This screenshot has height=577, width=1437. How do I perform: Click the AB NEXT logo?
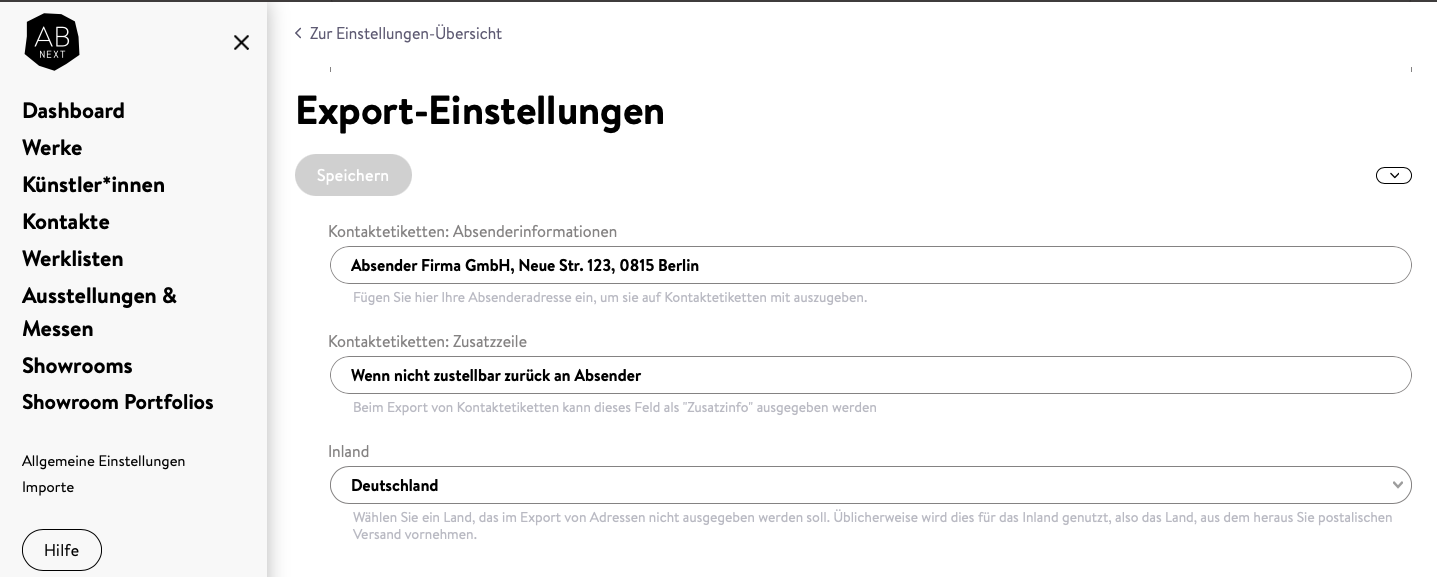52,42
